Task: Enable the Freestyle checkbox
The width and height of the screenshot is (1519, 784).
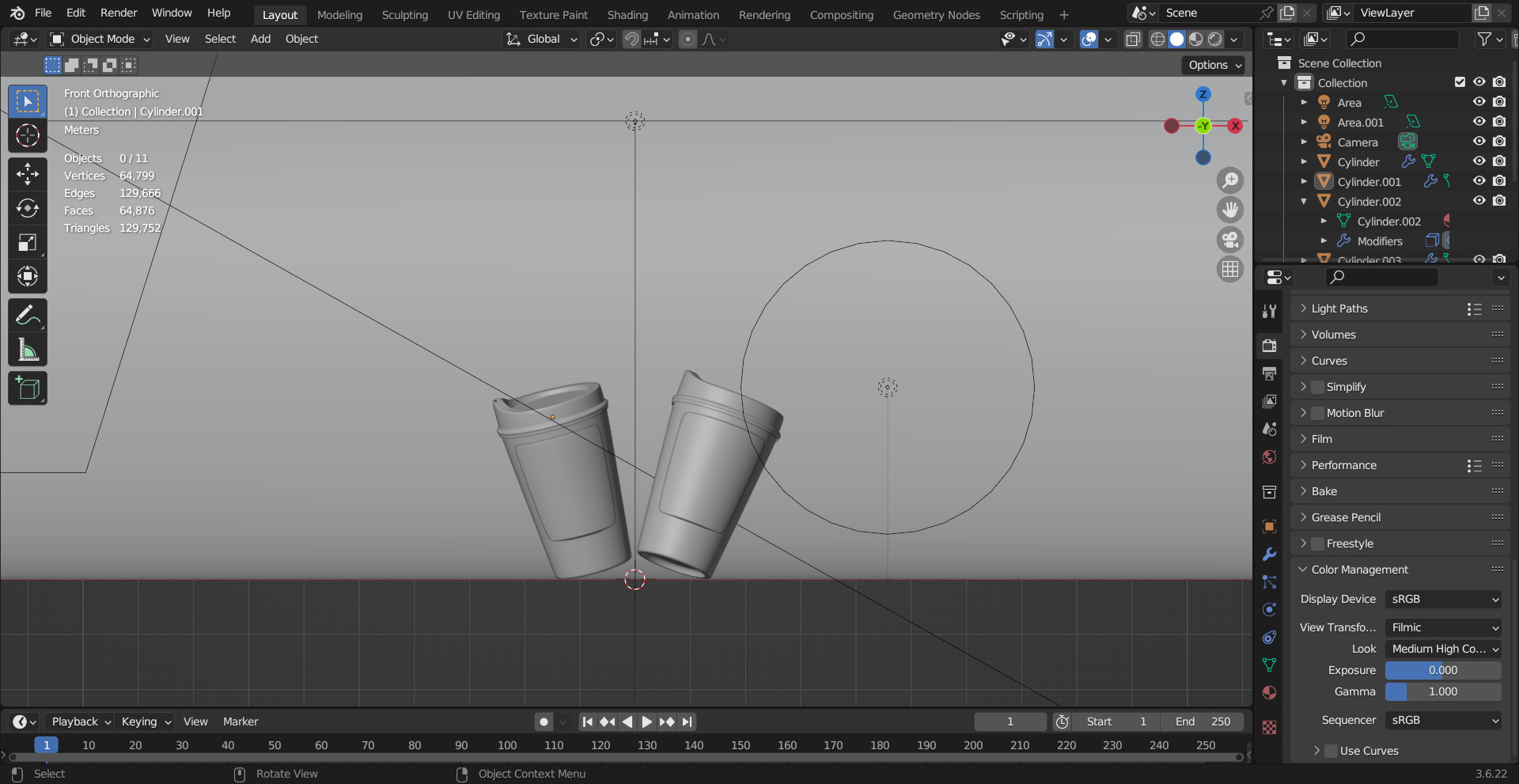Action: (x=1317, y=543)
